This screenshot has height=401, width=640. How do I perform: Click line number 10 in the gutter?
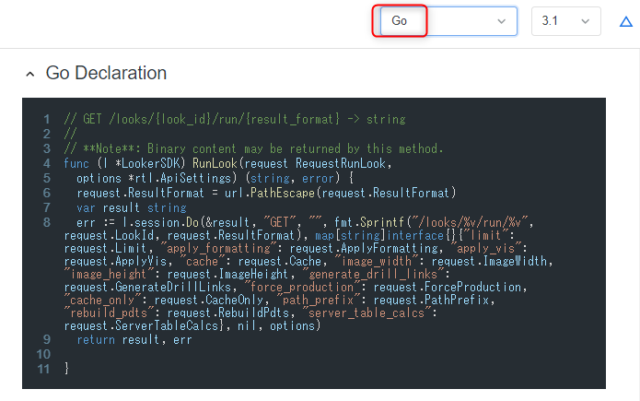tap(44, 354)
